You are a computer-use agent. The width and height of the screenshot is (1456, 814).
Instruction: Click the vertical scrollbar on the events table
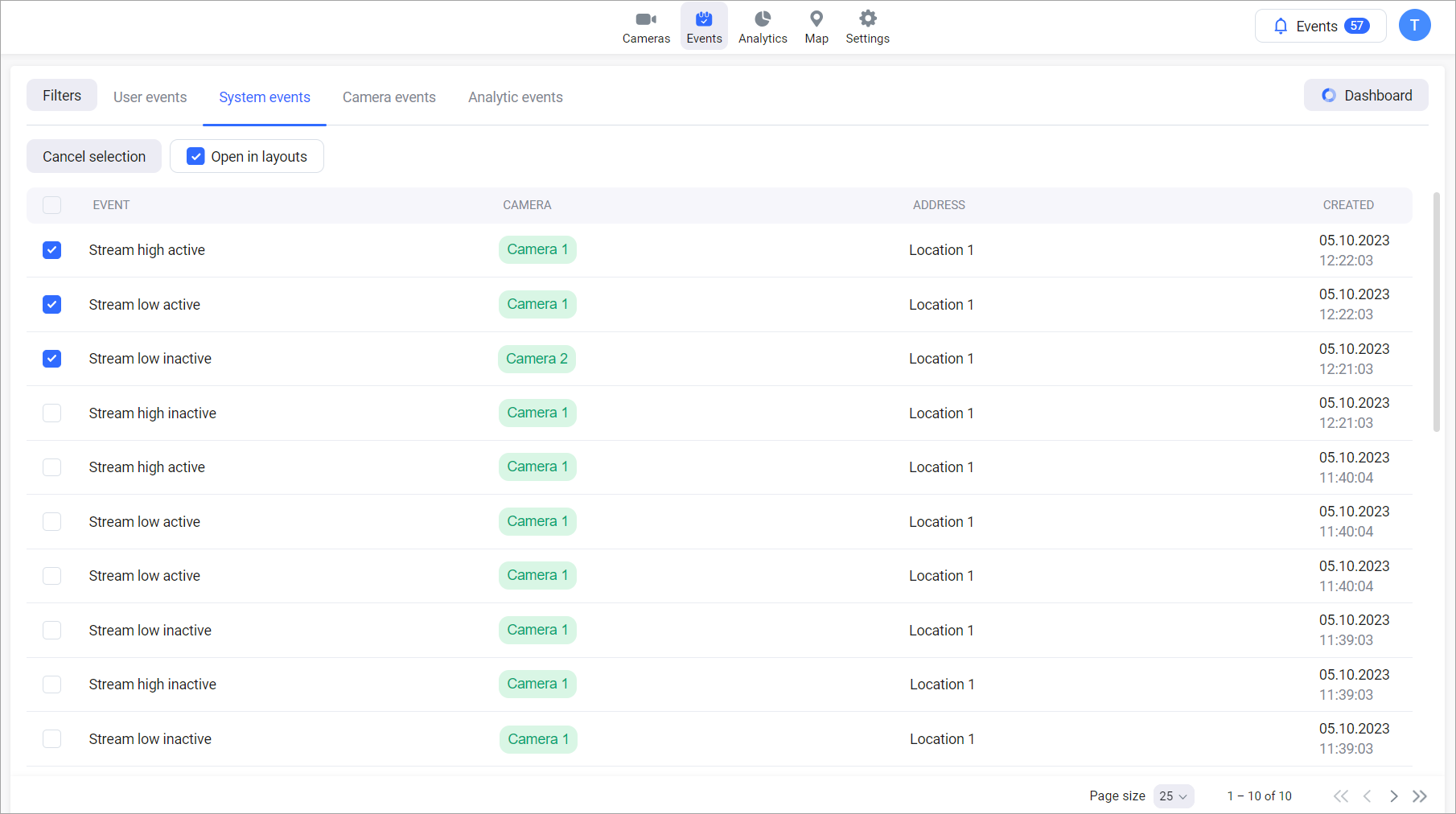[1436, 312]
